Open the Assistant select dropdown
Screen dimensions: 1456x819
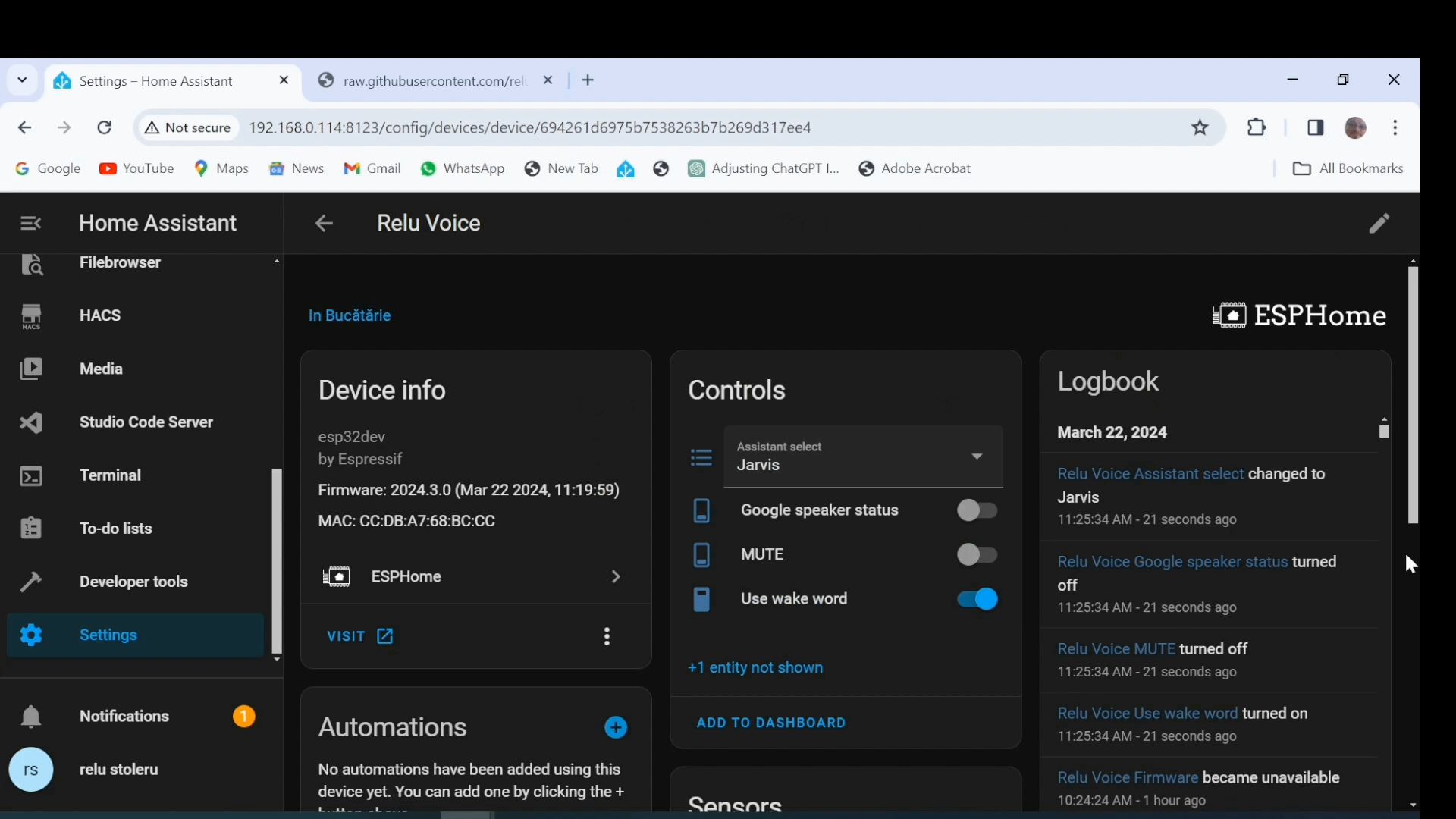click(863, 457)
